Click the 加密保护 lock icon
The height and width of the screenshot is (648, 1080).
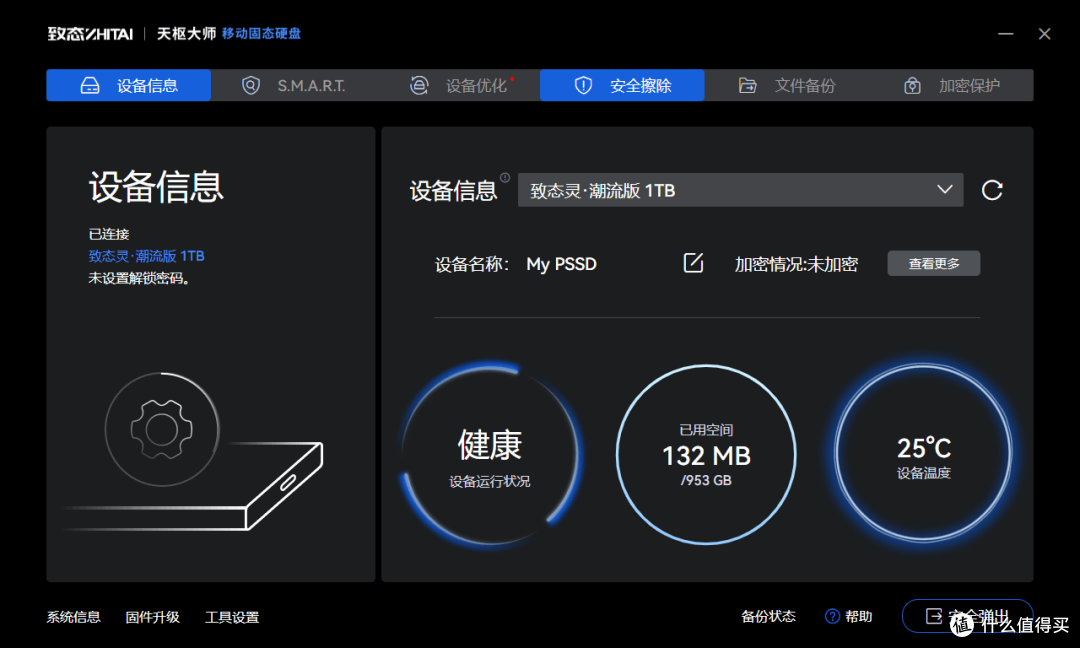[912, 85]
